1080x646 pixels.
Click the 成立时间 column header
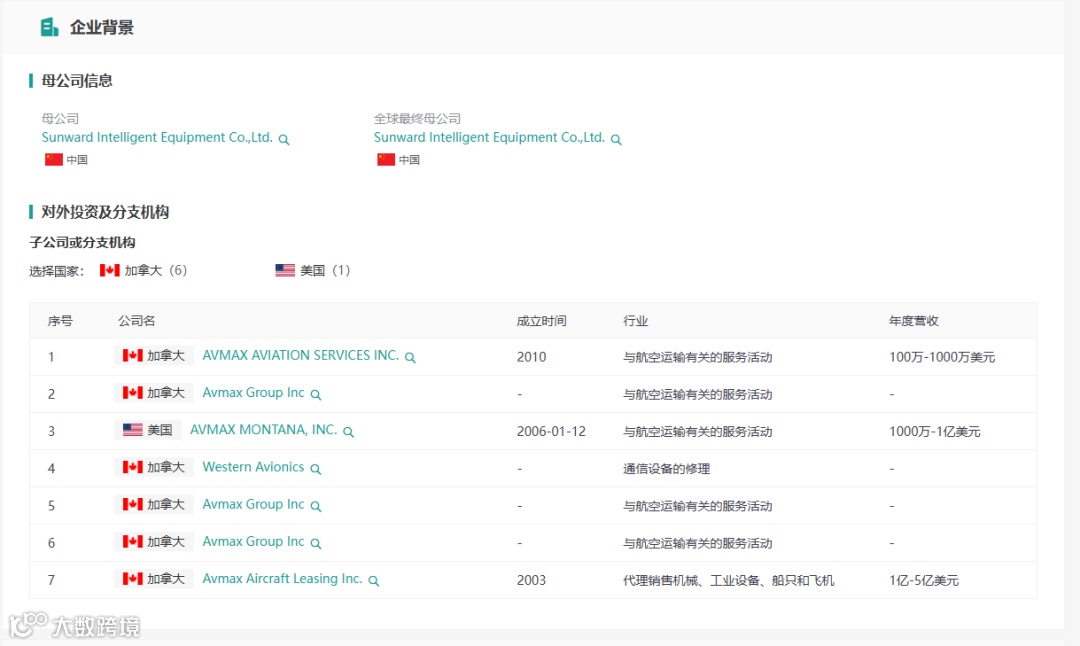point(541,321)
